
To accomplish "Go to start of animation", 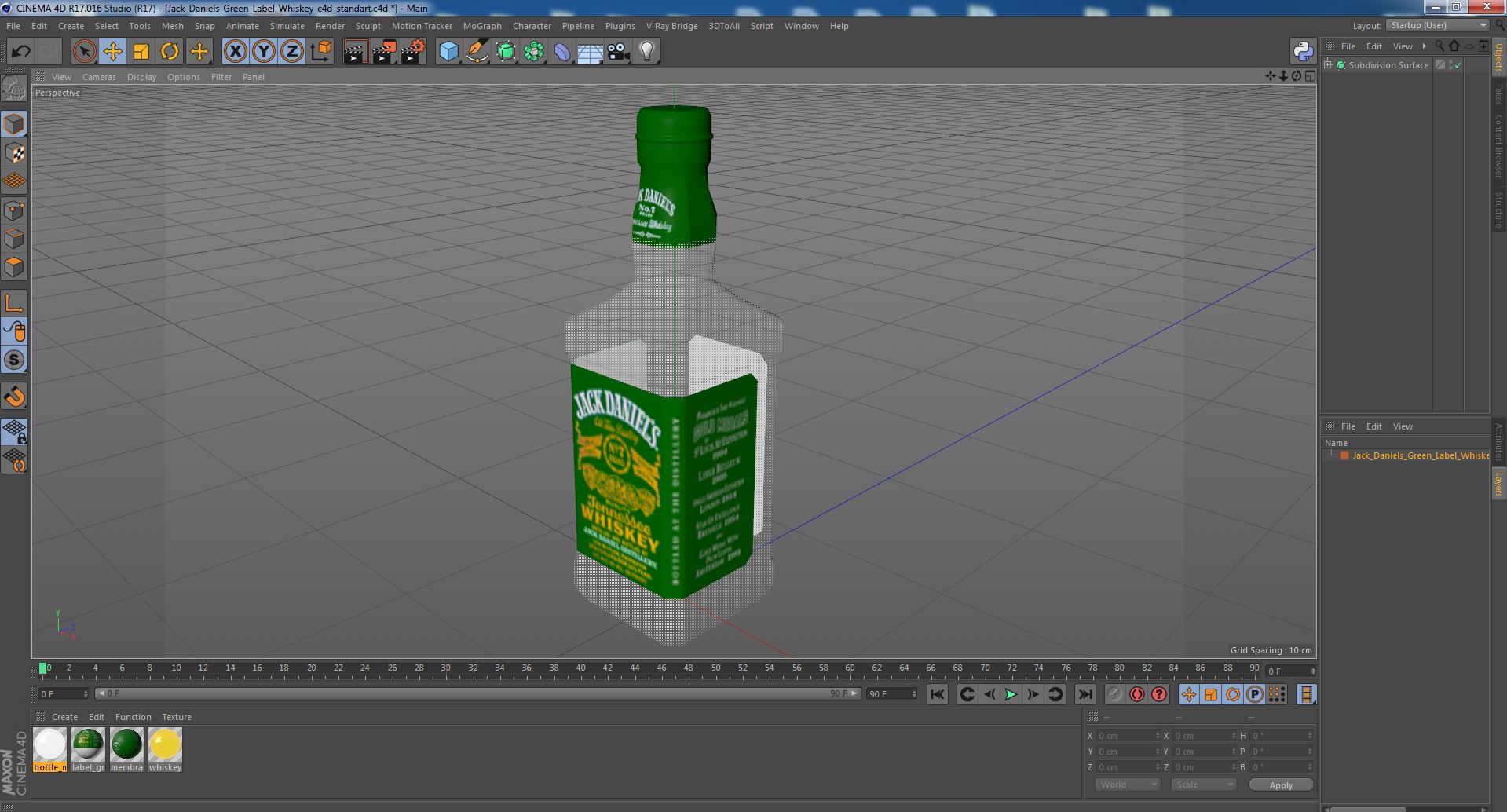I will pos(937,694).
